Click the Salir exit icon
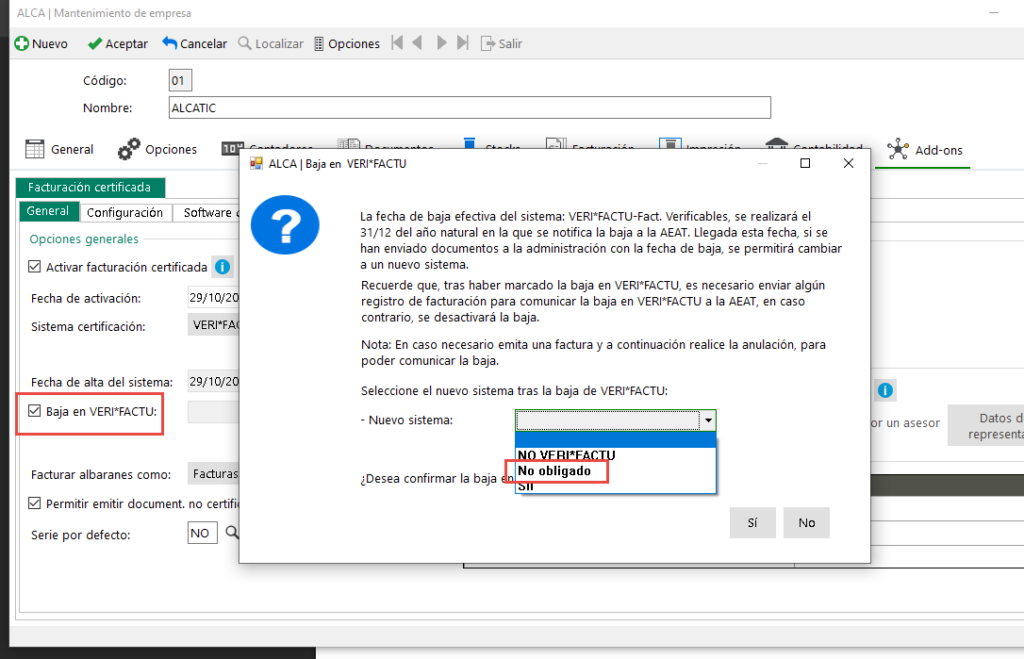 point(489,44)
